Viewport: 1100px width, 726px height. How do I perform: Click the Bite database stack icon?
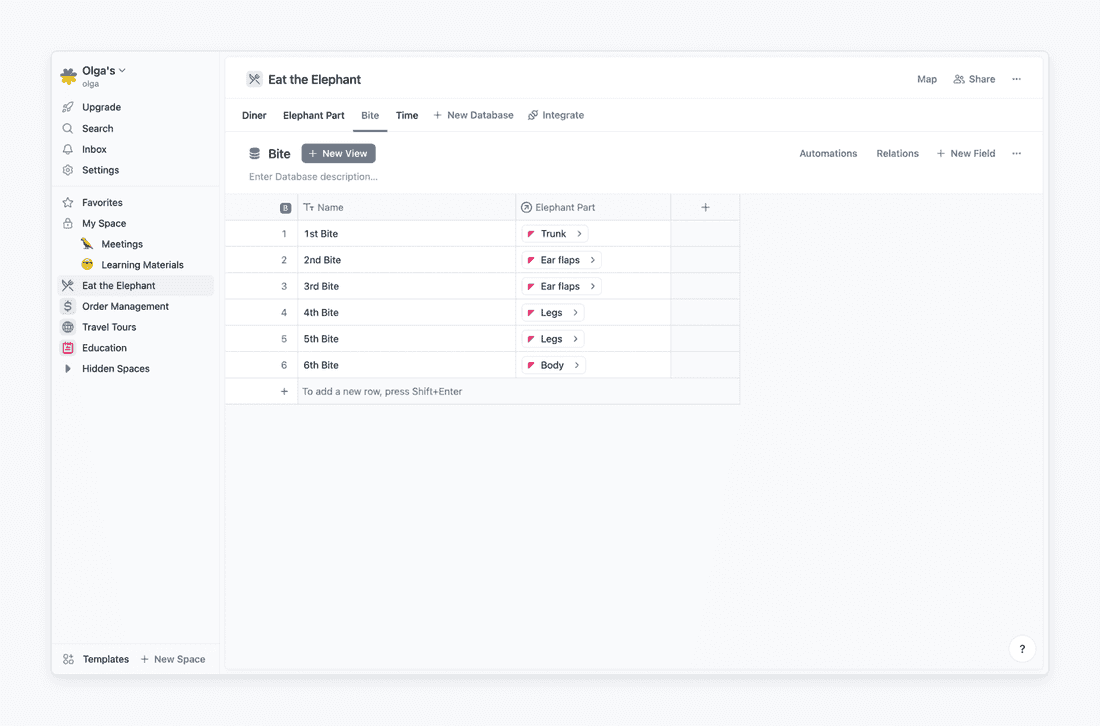tap(255, 154)
